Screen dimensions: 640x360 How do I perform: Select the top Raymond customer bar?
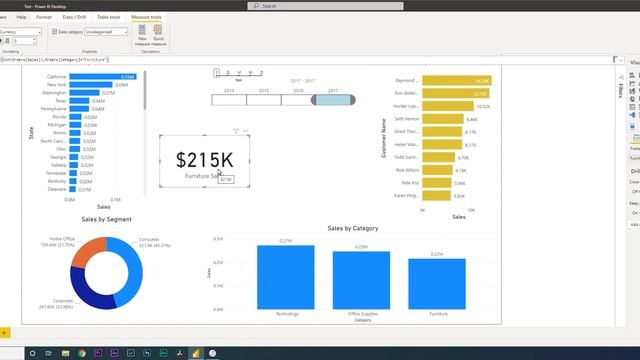point(457,80)
